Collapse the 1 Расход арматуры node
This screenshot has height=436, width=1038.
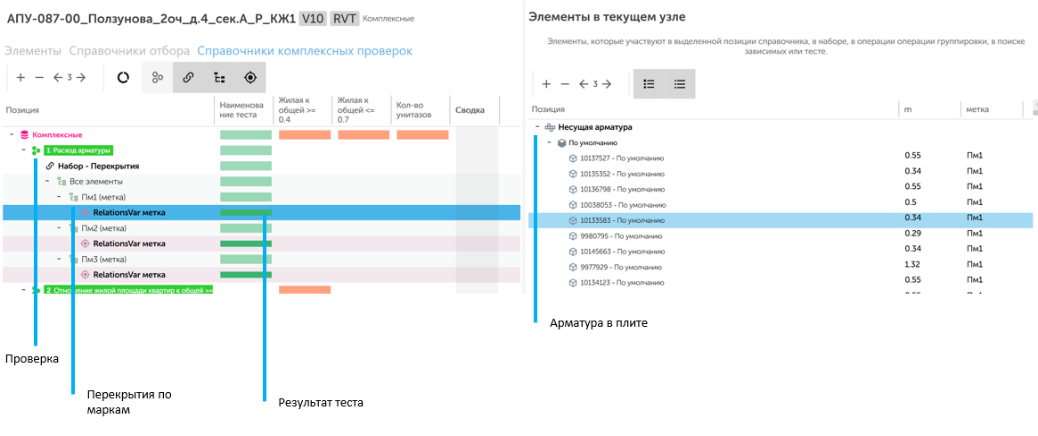[24, 150]
